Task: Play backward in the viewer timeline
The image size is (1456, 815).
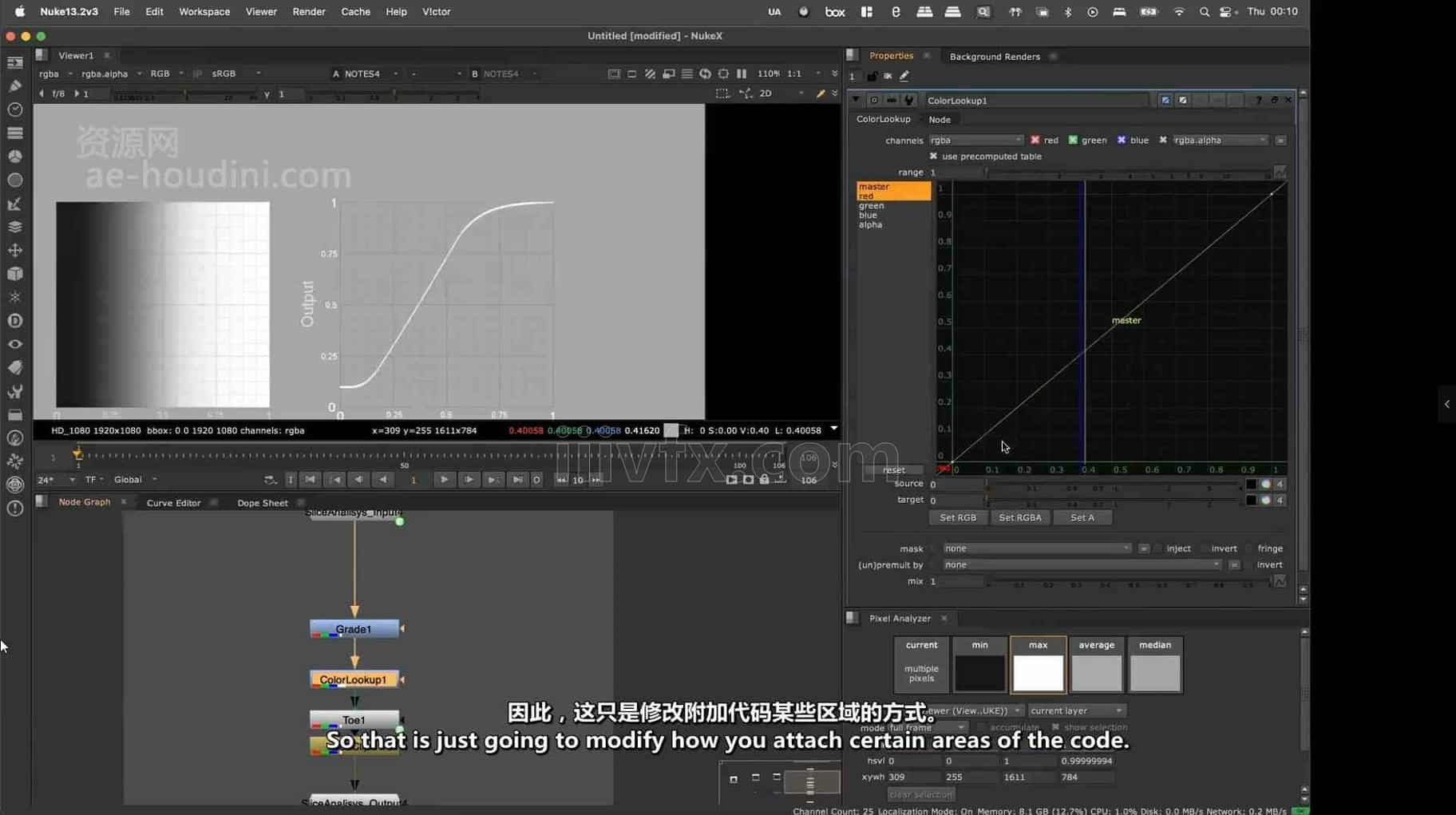Action: [x=384, y=480]
